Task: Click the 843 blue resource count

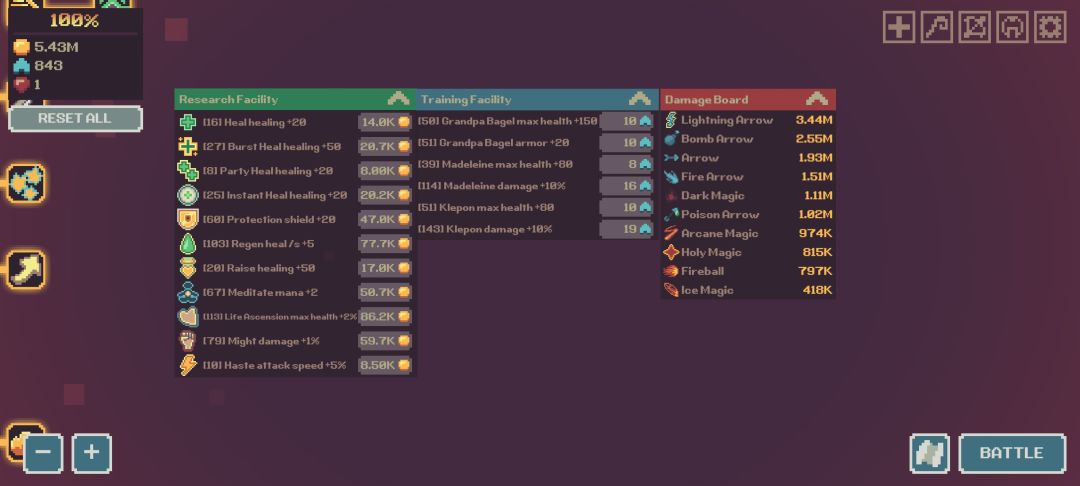Action: [x=48, y=65]
